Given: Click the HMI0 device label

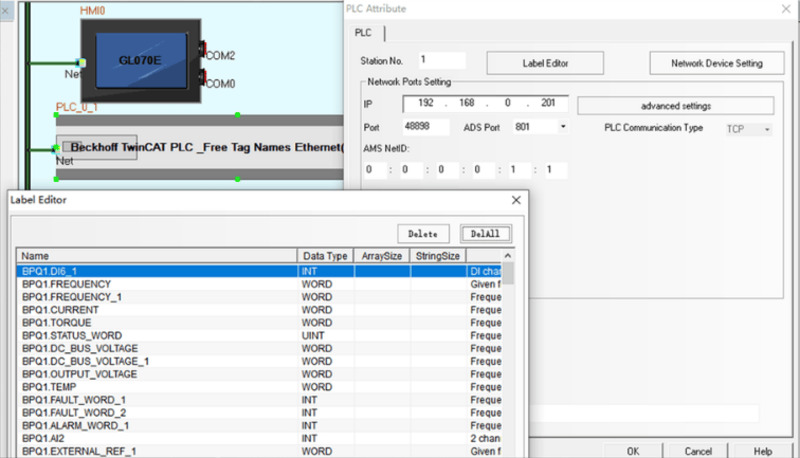Looking at the screenshot, I should click(x=92, y=10).
